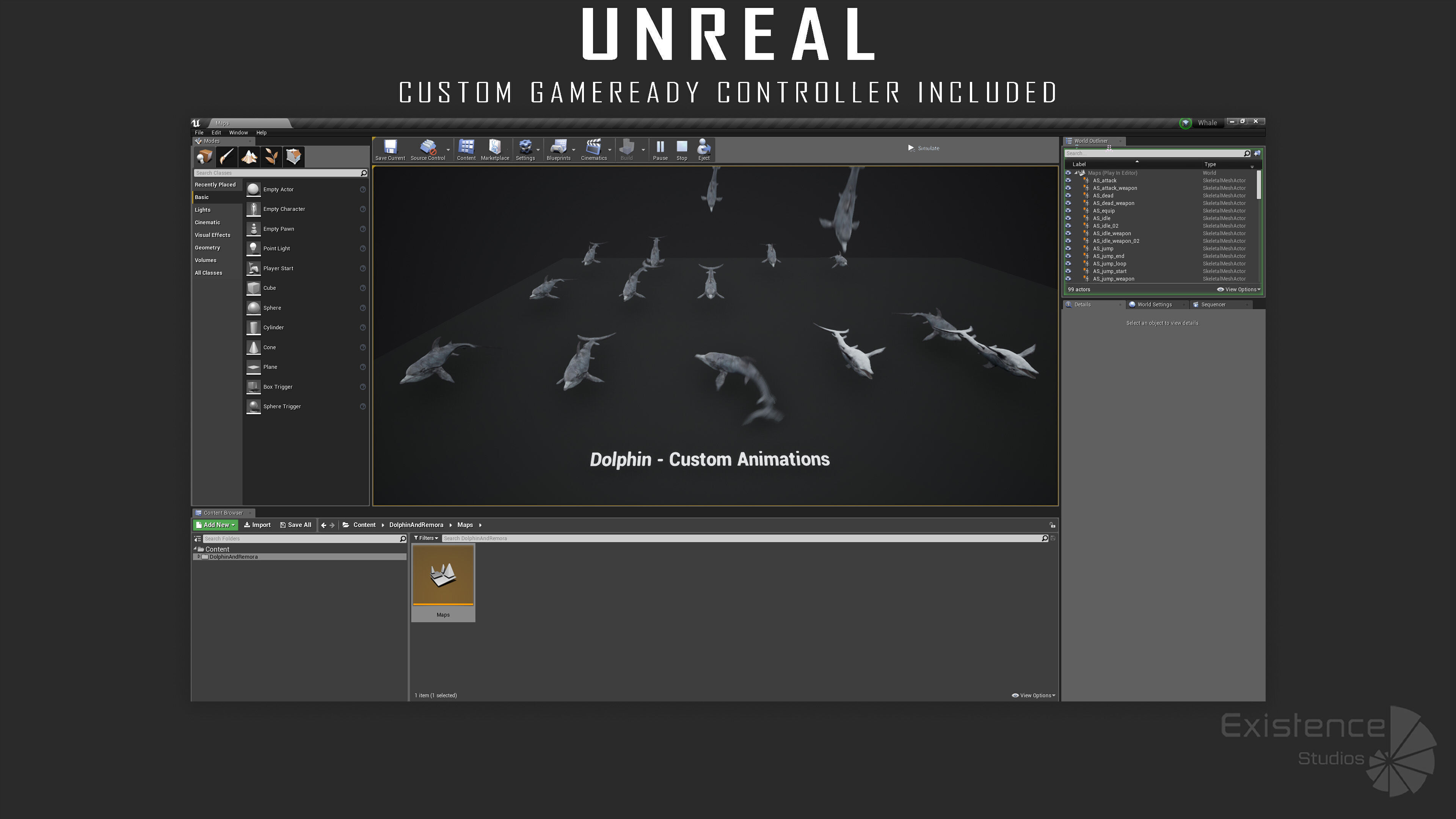Click the Save Current toolbar icon

[390, 148]
